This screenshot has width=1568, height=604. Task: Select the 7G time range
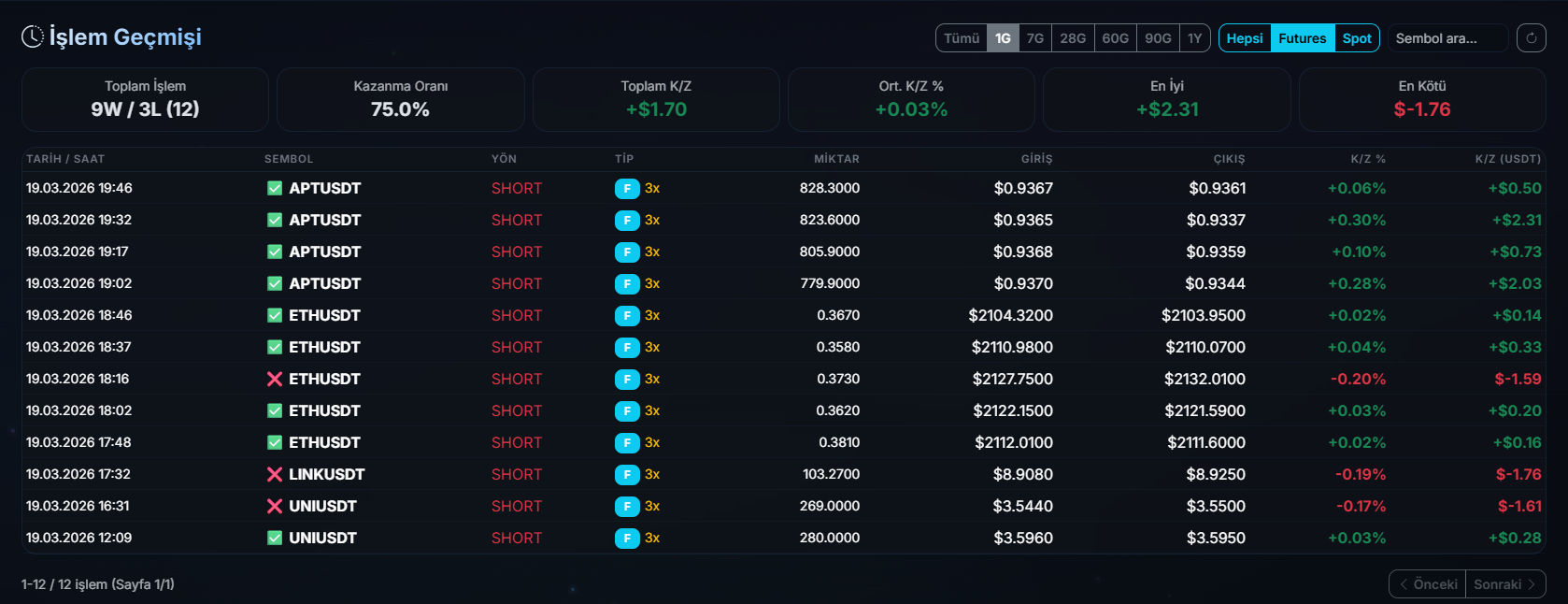coord(1035,38)
